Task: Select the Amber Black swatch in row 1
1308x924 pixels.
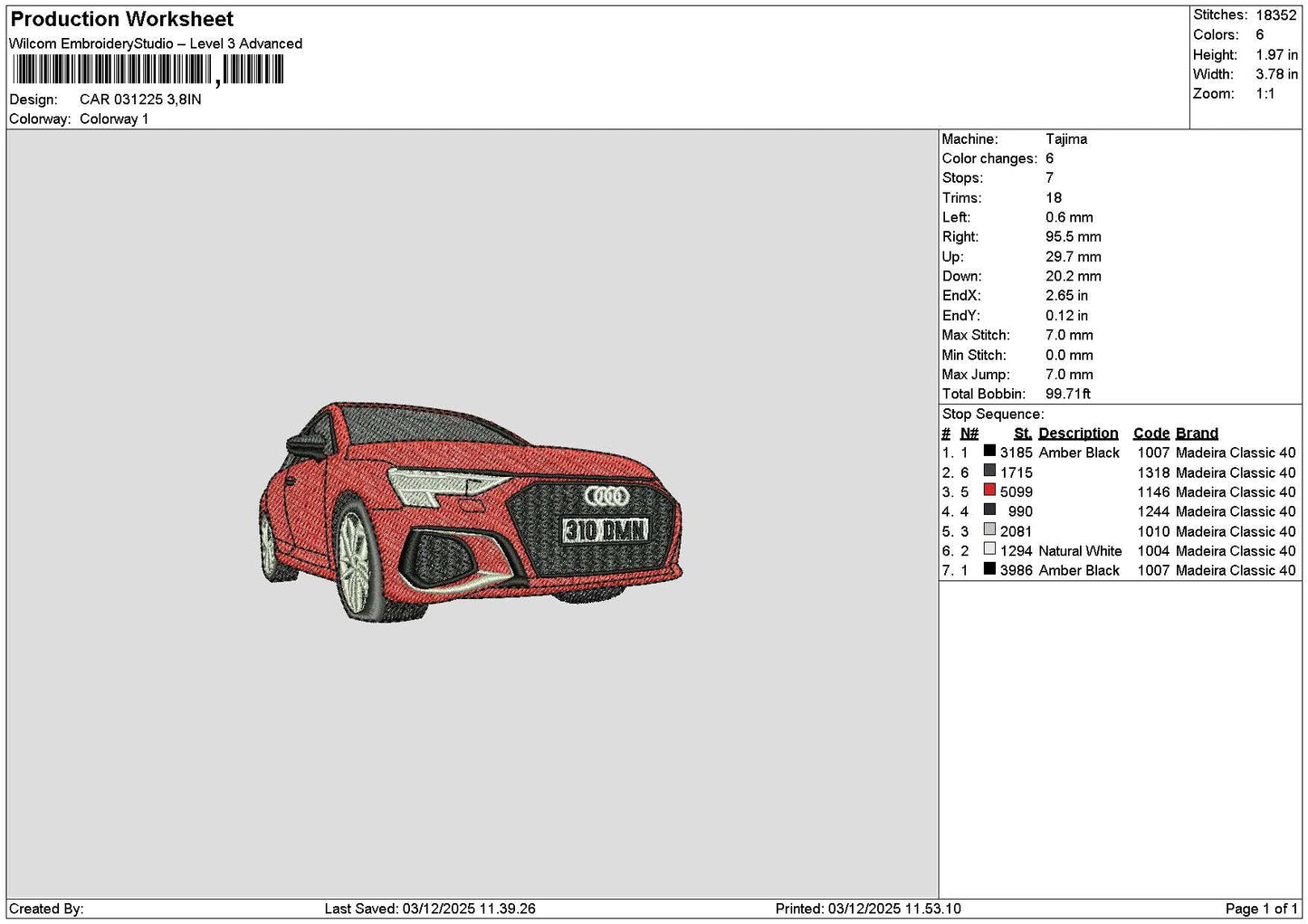Action: (989, 452)
